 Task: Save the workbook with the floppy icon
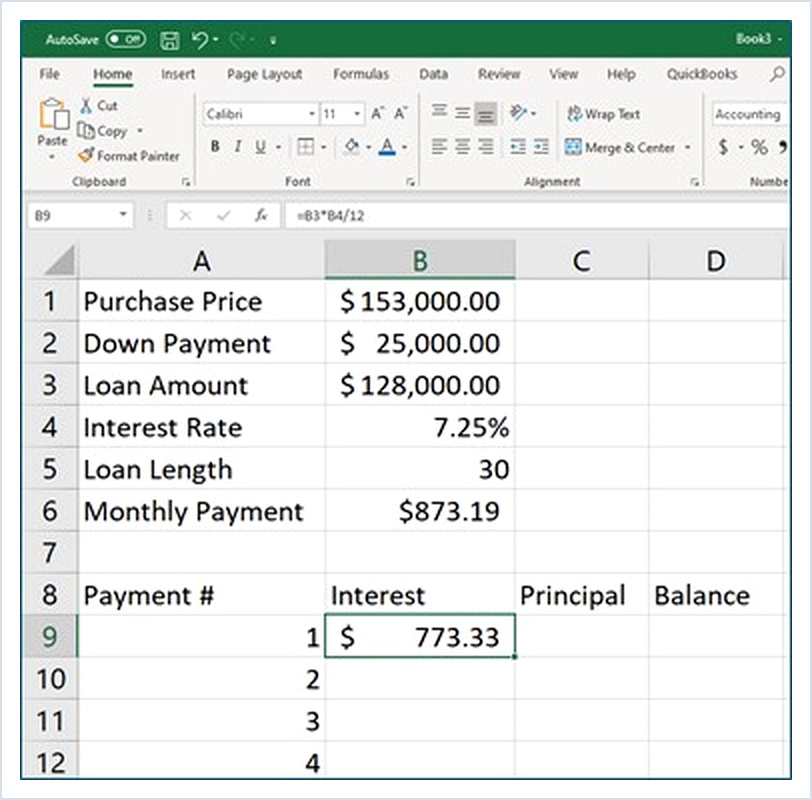169,40
